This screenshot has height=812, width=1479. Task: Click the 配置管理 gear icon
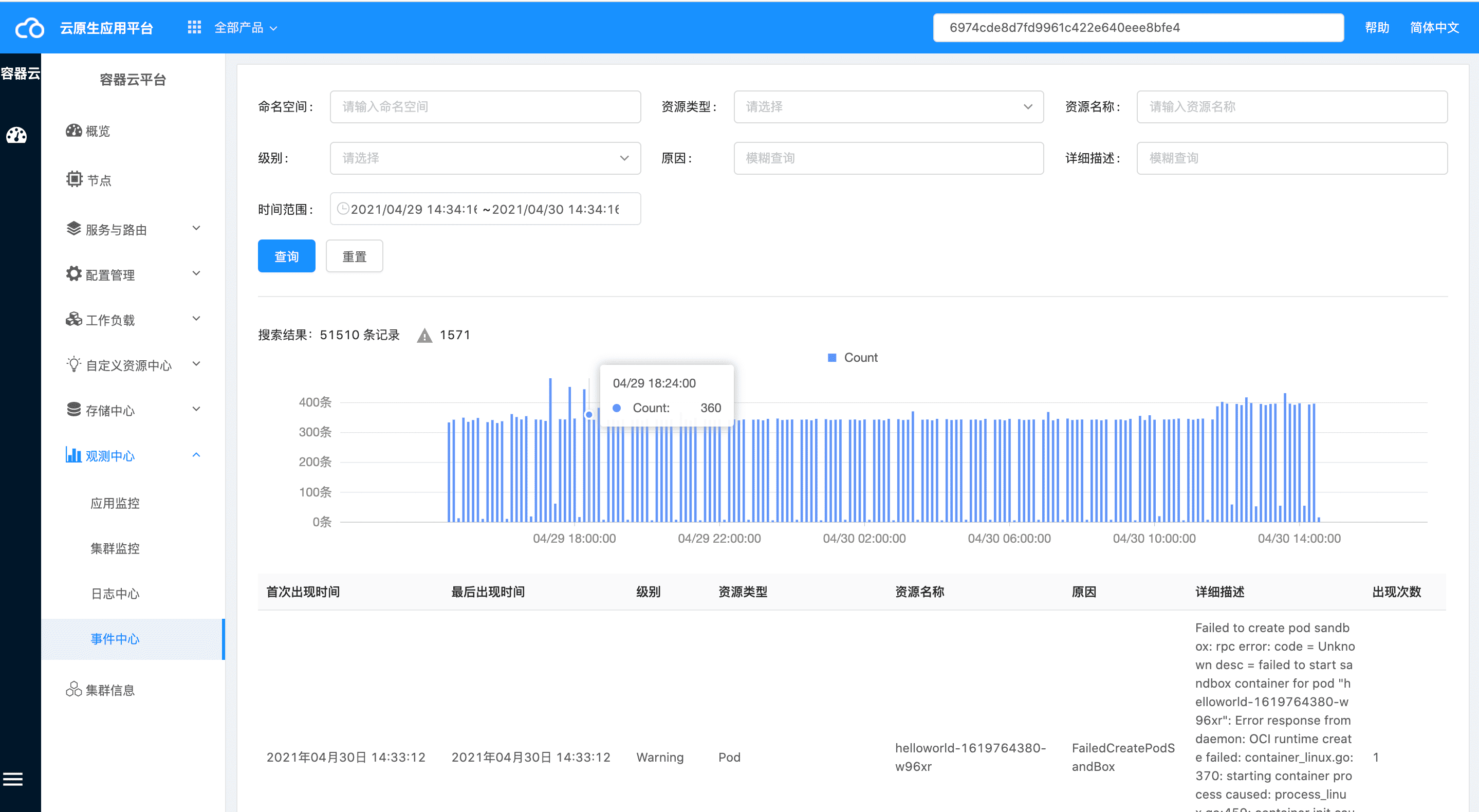74,274
